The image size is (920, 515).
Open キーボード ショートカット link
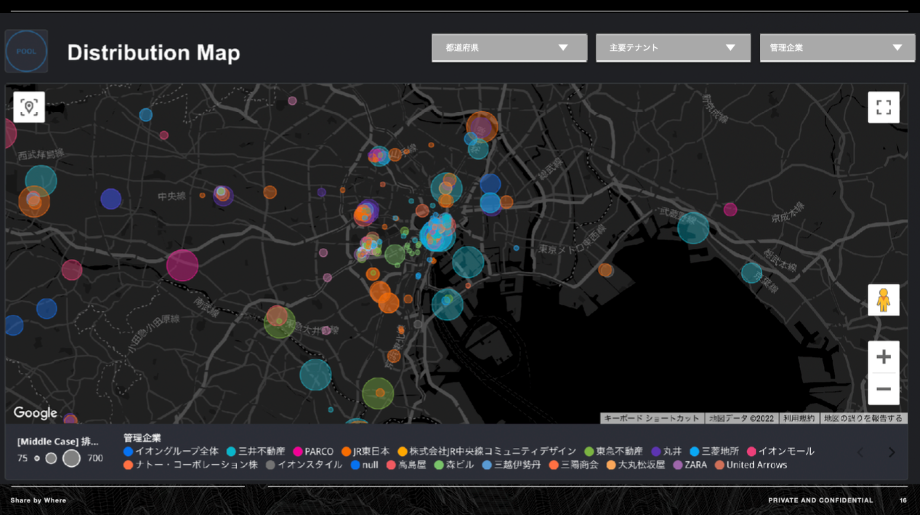tap(652, 418)
